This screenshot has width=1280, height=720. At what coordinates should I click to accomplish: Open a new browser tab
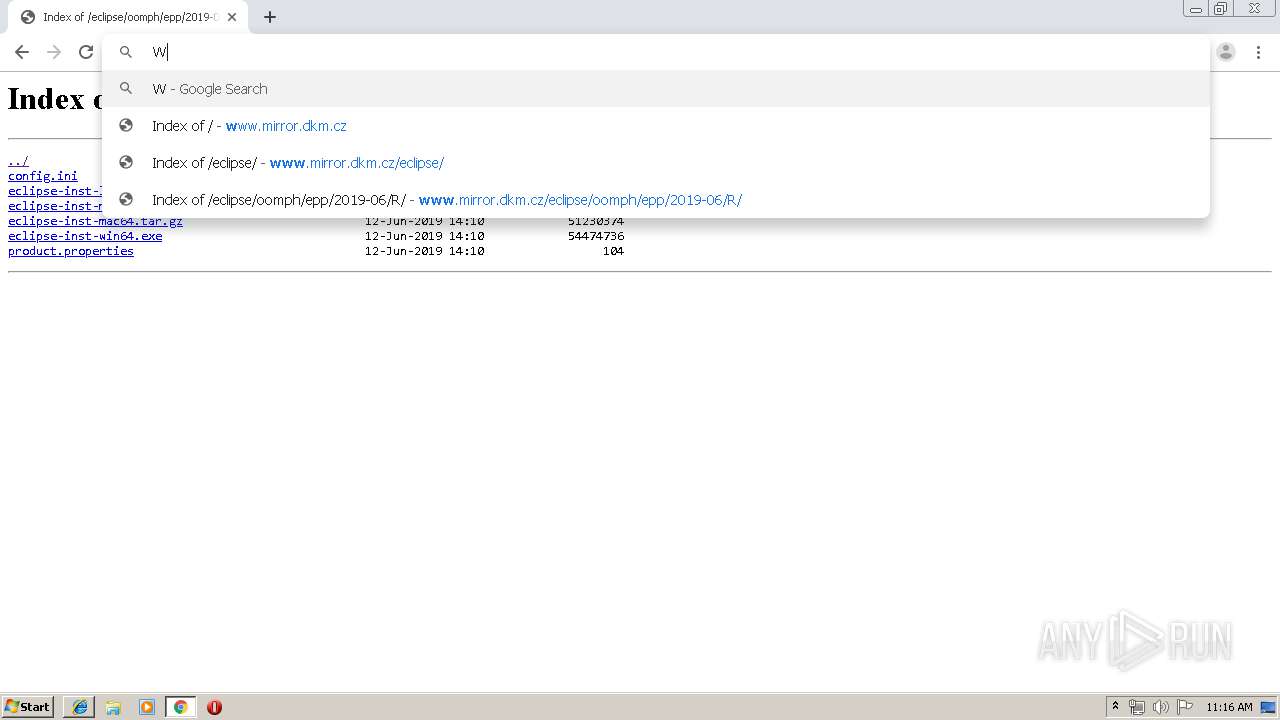[x=270, y=17]
